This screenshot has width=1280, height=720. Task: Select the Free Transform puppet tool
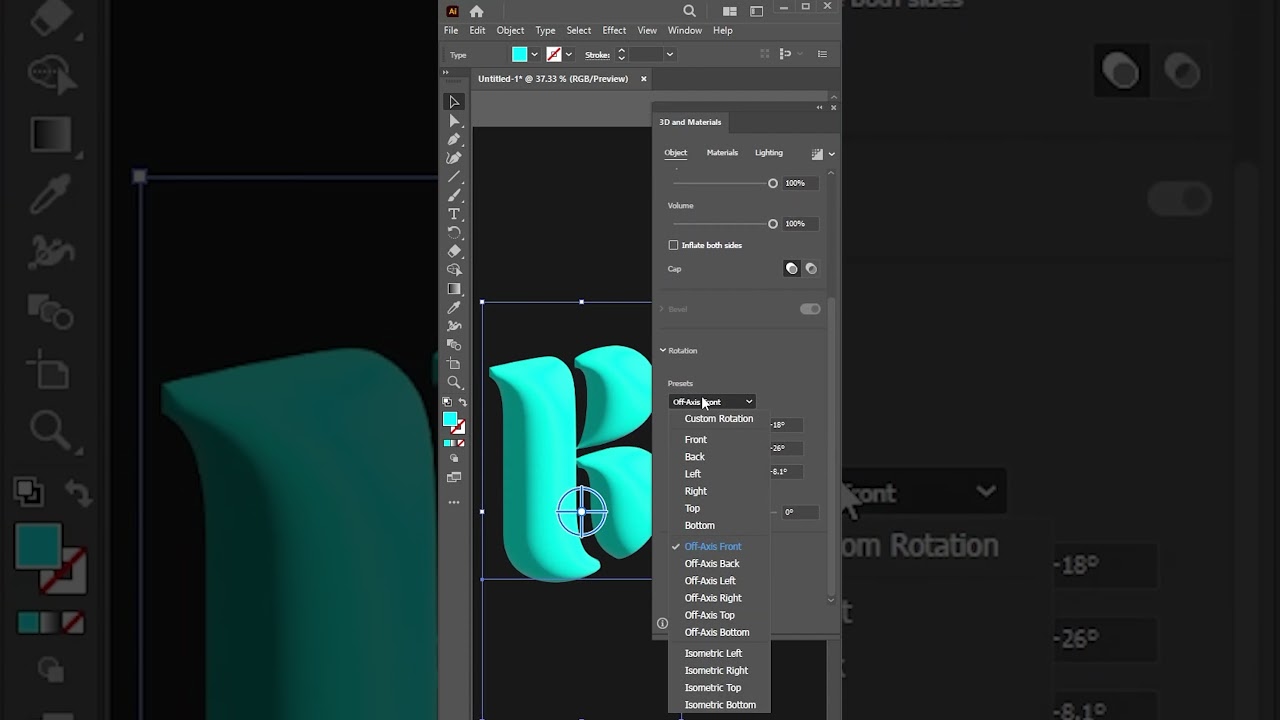[x=454, y=326]
